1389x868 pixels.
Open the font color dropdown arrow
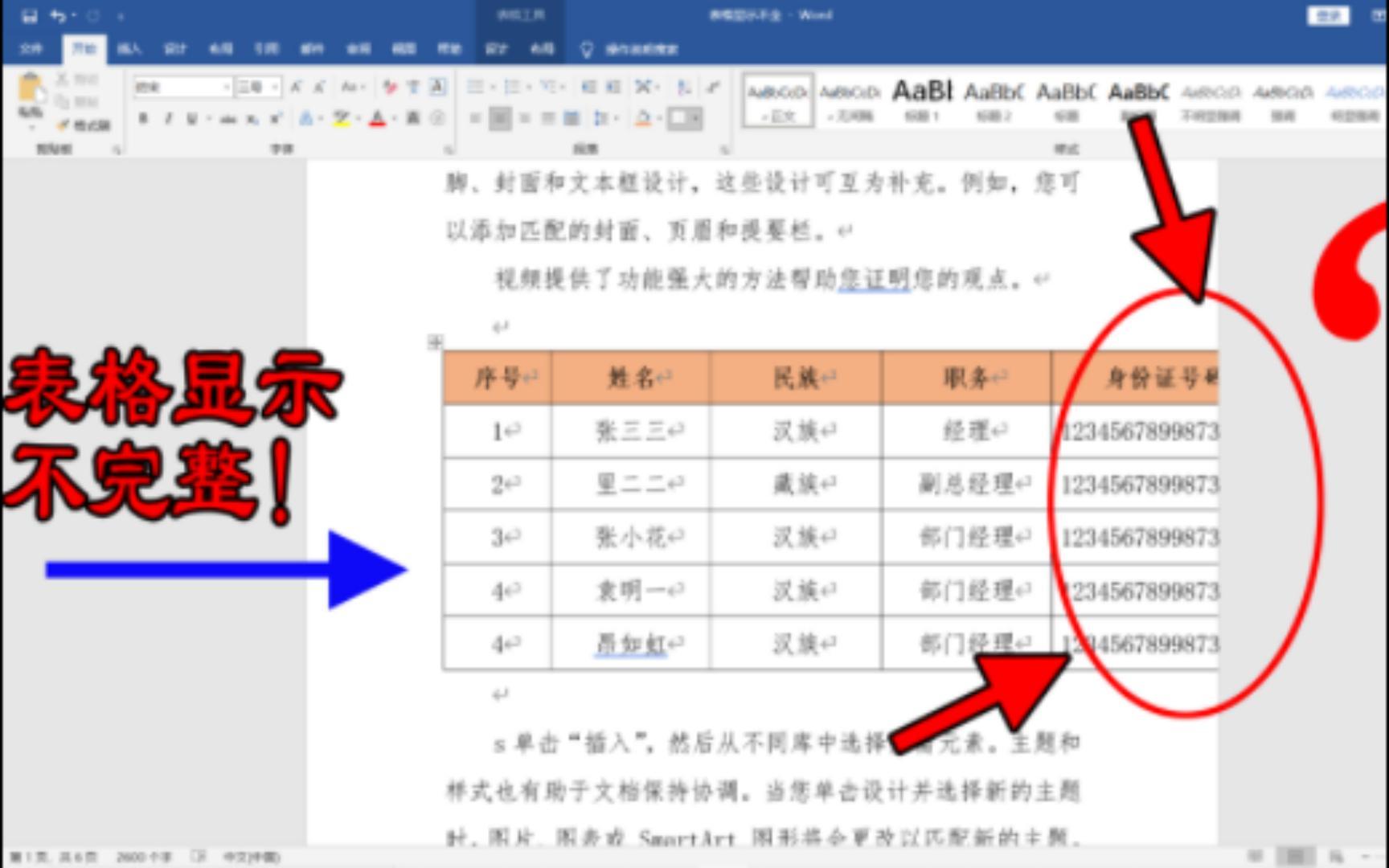tap(394, 120)
